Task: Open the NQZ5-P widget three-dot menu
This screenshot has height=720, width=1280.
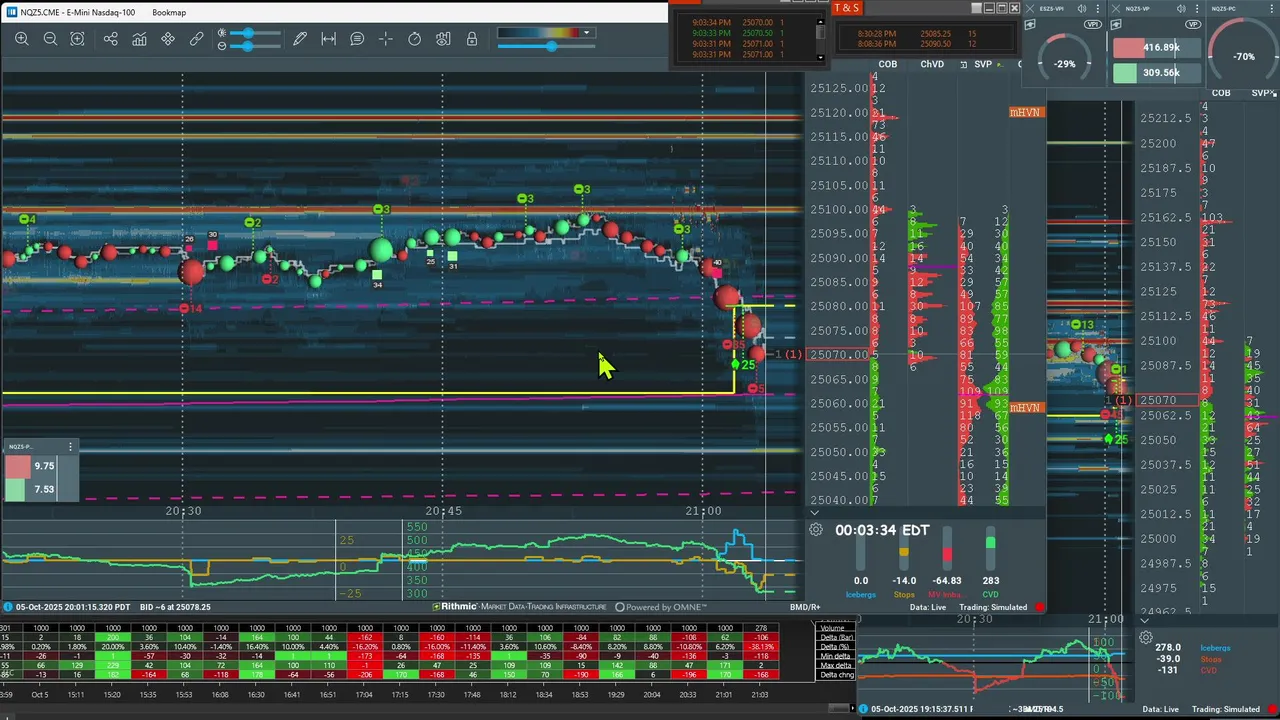Action: (70, 446)
